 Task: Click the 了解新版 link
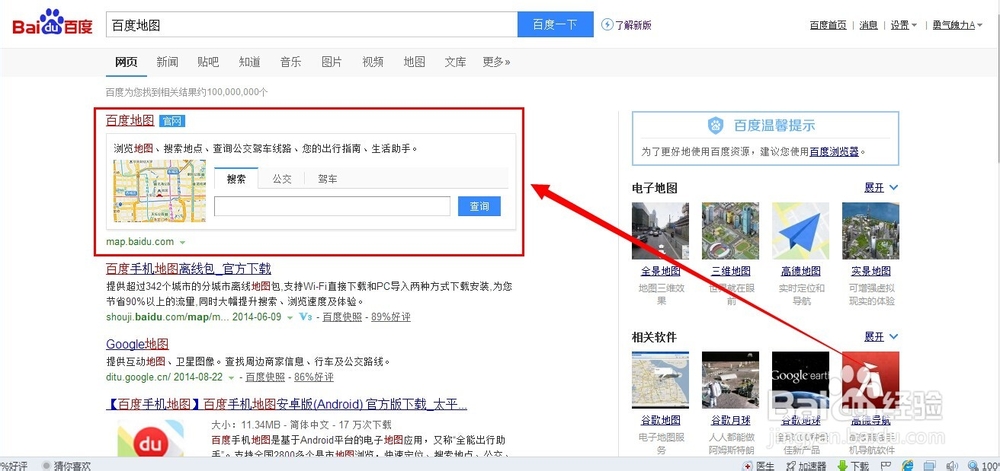click(633, 25)
